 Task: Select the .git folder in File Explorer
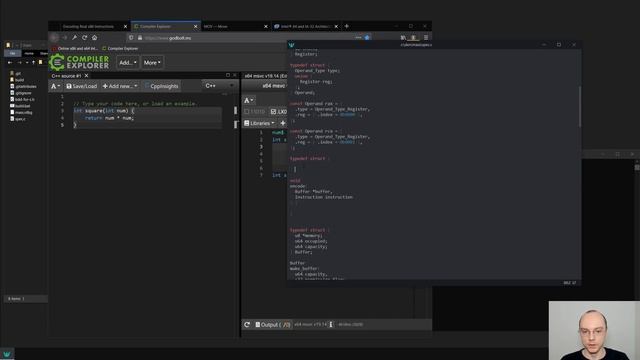pos(16,73)
